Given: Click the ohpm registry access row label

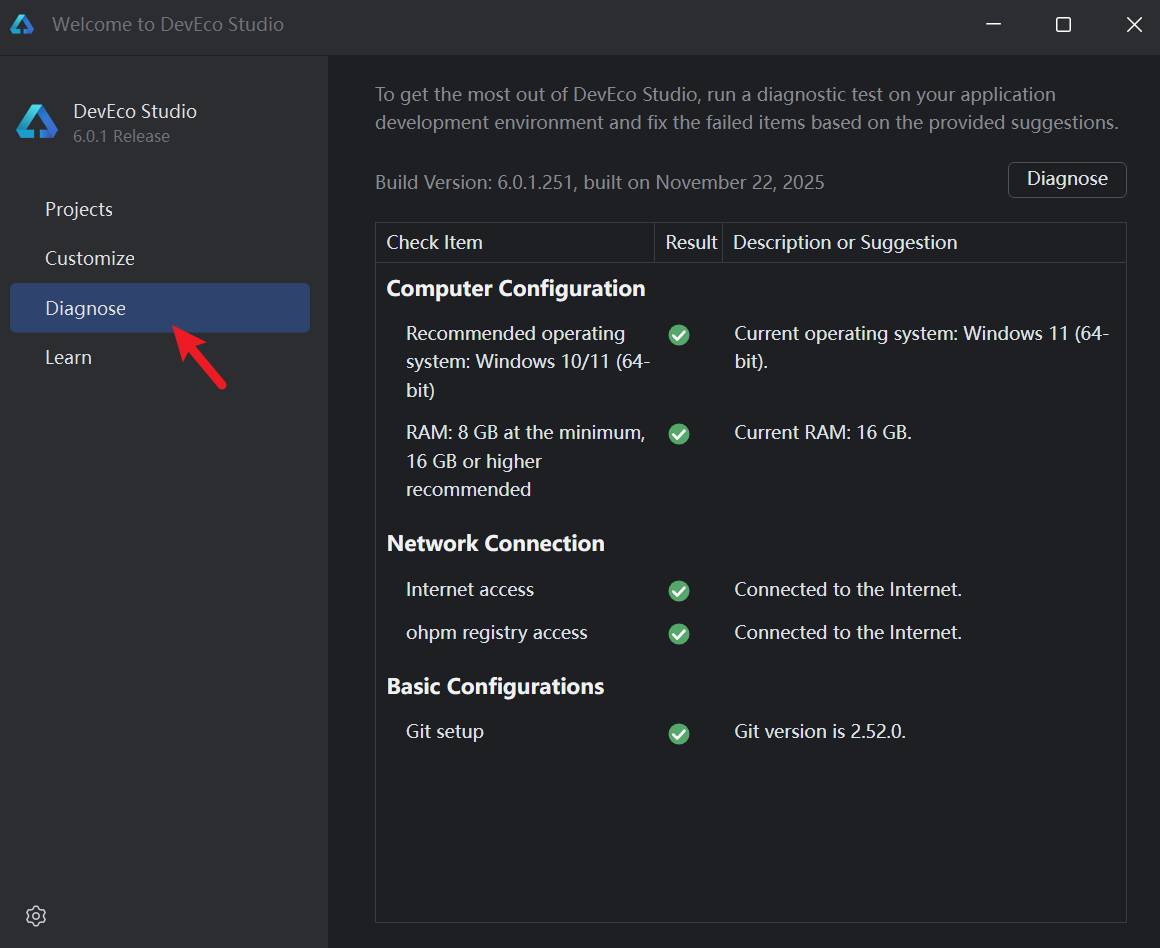Looking at the screenshot, I should click(x=496, y=633).
